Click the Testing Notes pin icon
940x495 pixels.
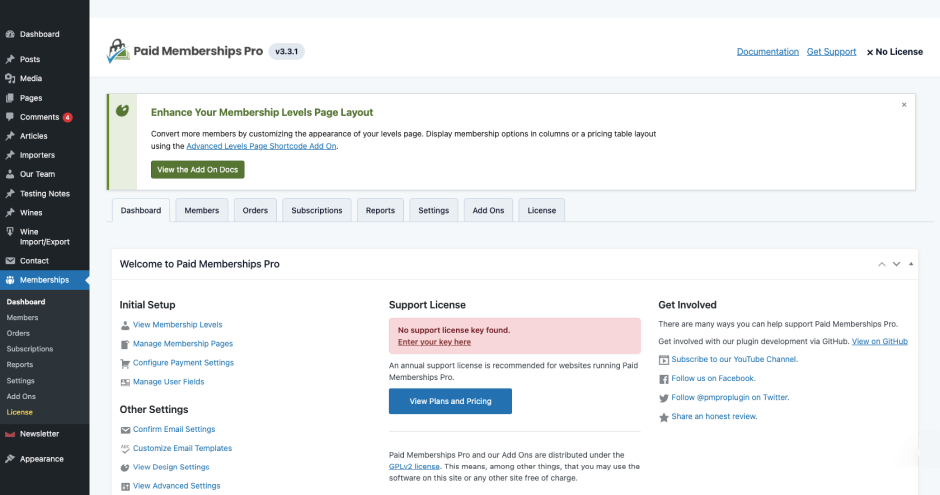(10, 194)
